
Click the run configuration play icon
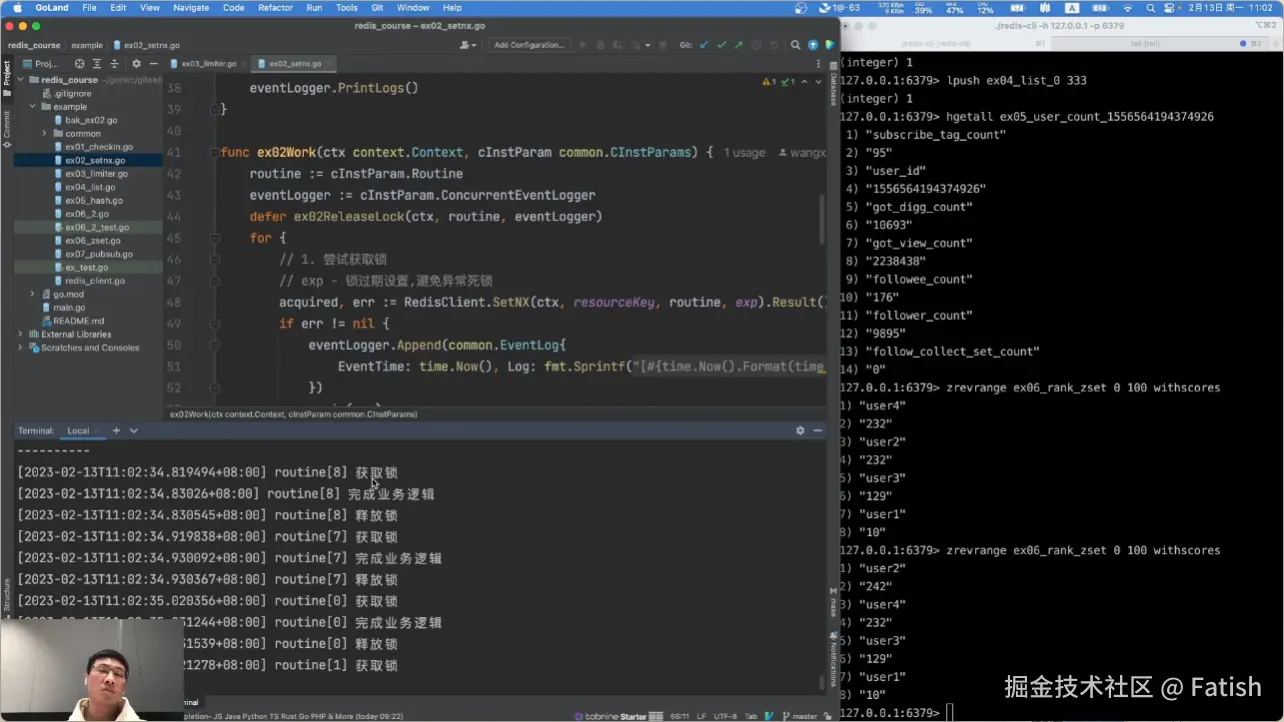(584, 45)
